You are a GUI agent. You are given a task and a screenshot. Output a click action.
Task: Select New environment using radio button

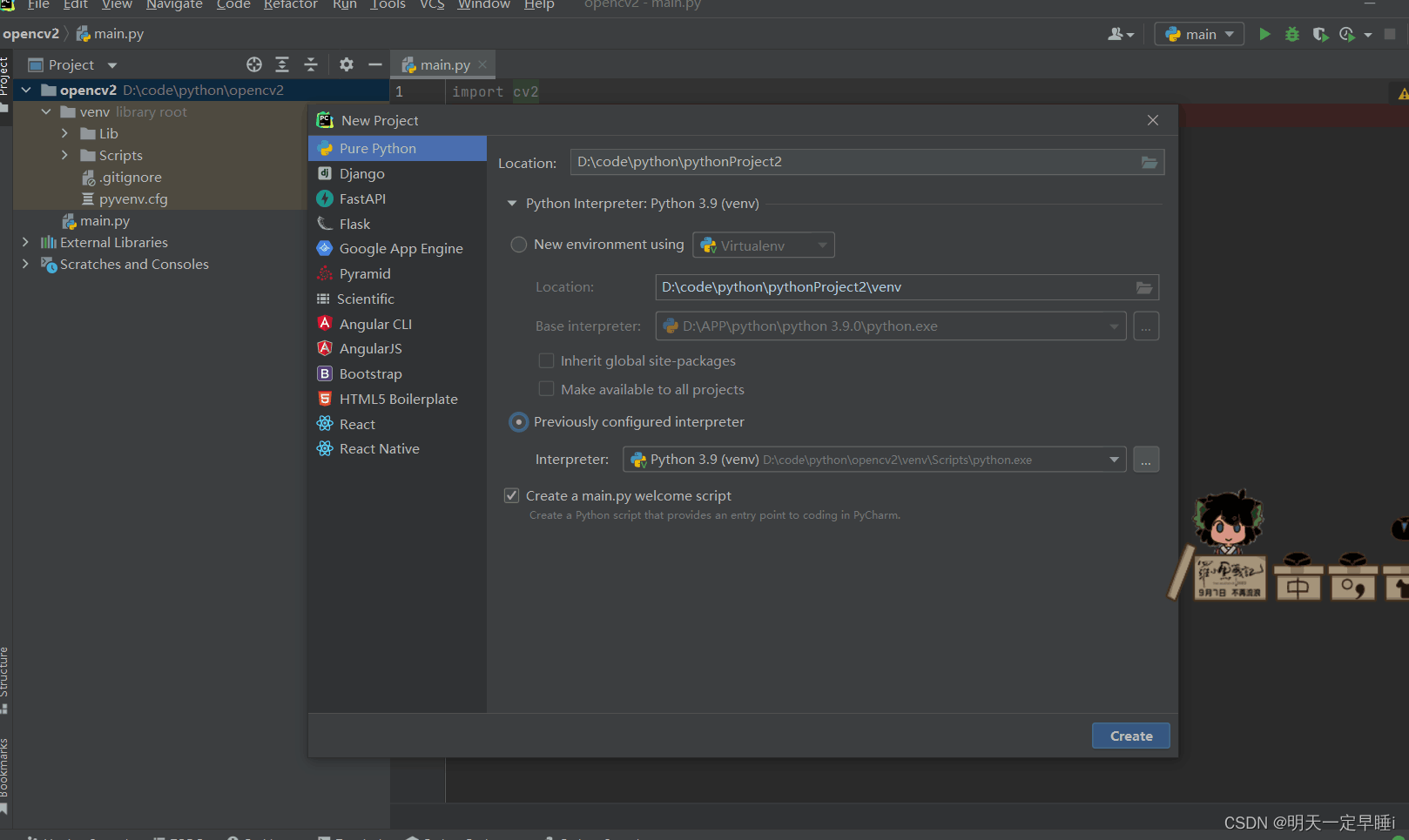519,245
